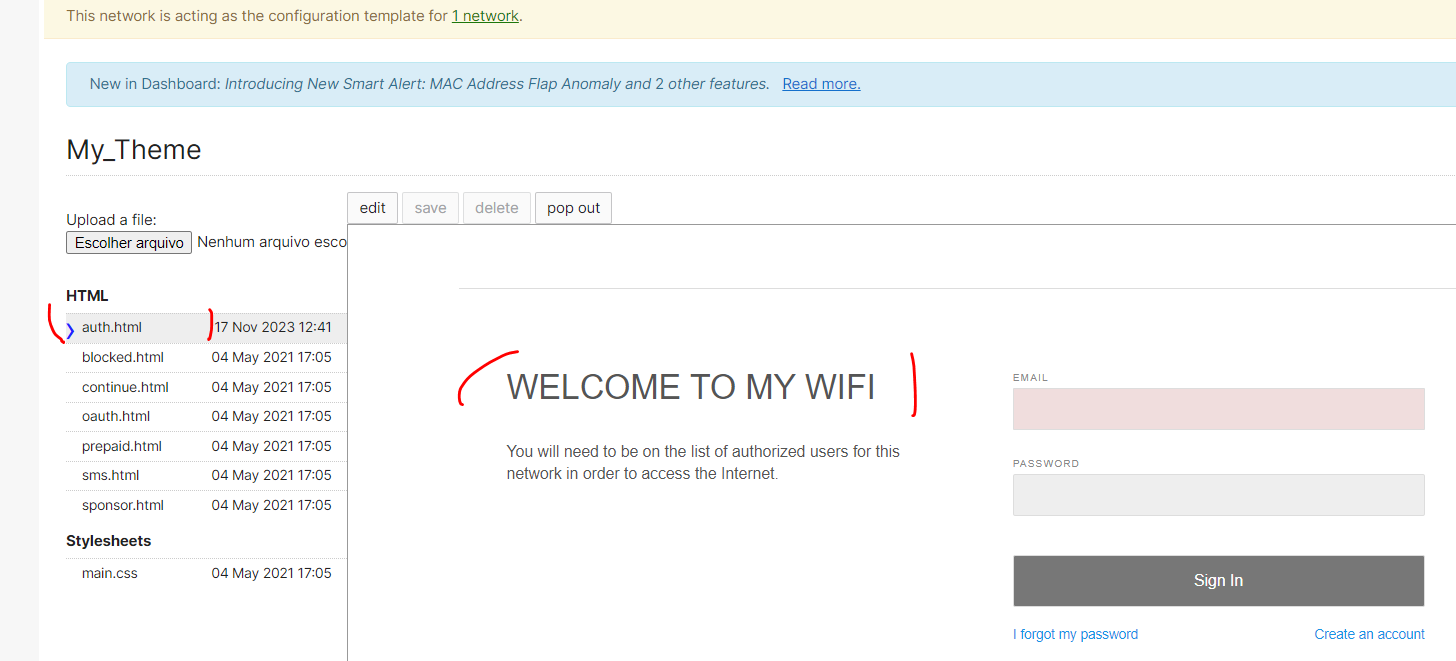Click the I forgot my password link
The width and height of the screenshot is (1456, 661).
click(x=1075, y=633)
